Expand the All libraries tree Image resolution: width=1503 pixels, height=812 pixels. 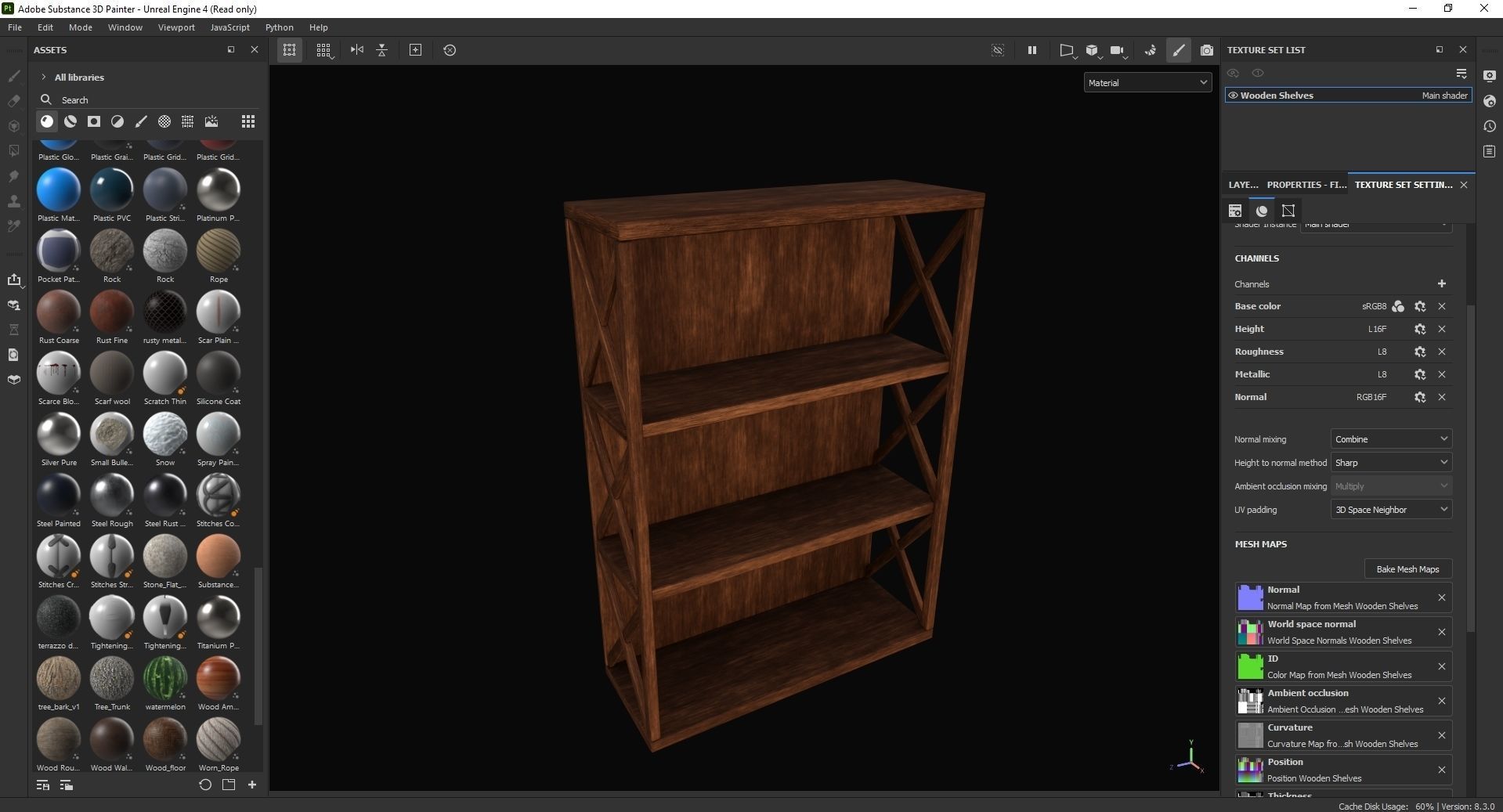pos(44,77)
